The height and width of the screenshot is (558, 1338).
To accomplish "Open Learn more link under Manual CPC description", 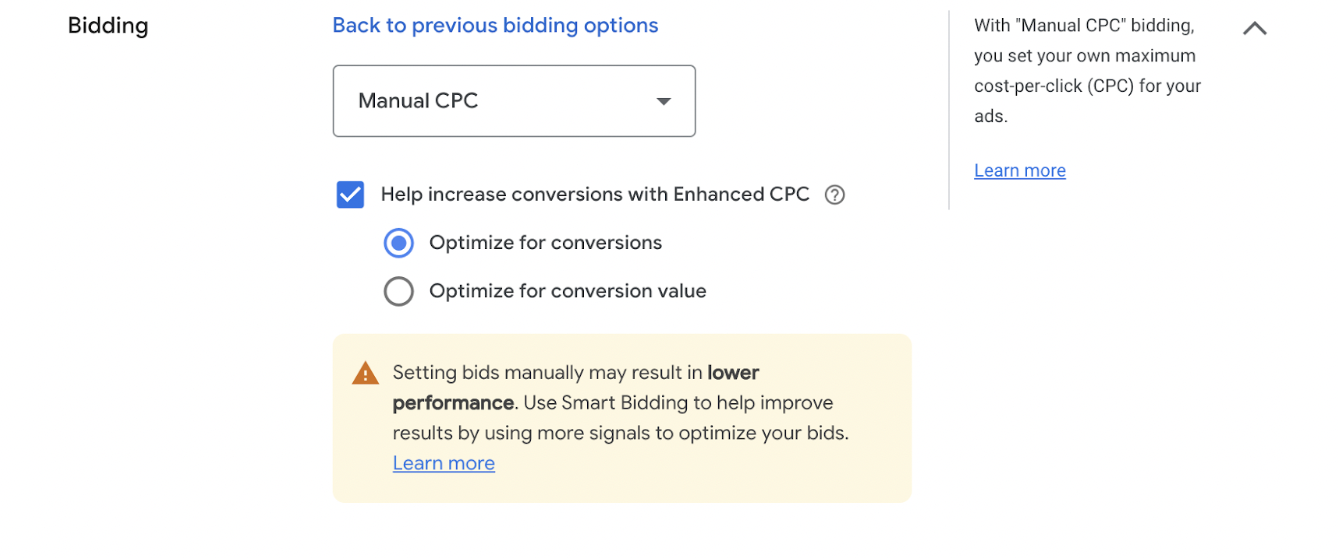I will point(1020,170).
